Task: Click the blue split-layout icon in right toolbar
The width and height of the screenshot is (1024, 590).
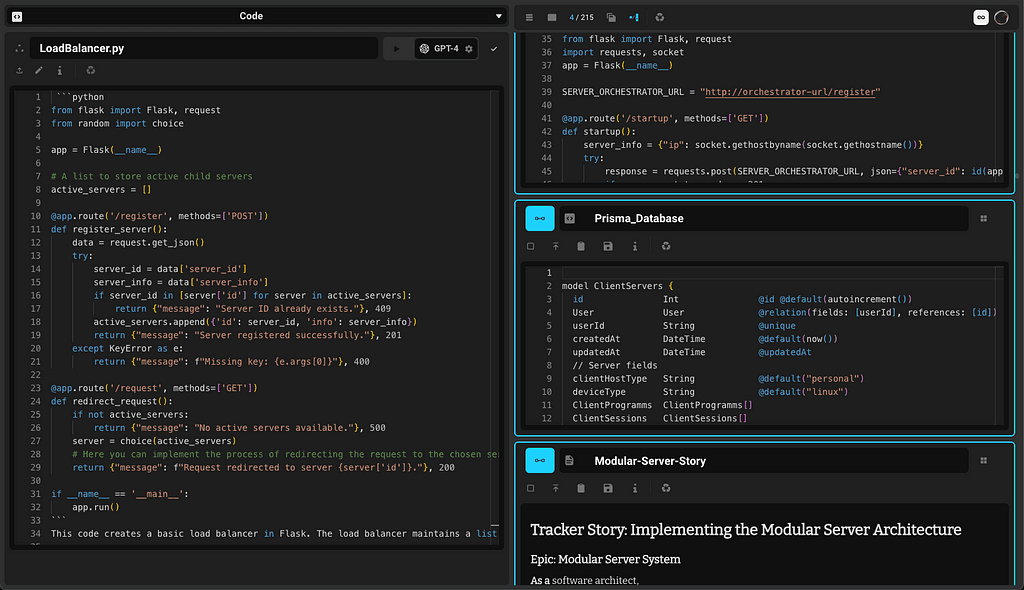Action: 634,18
